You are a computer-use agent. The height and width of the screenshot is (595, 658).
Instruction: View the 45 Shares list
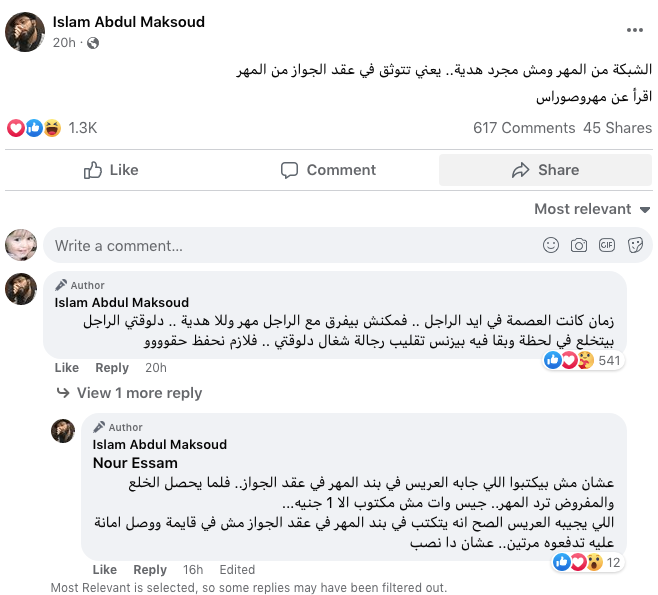click(x=617, y=128)
